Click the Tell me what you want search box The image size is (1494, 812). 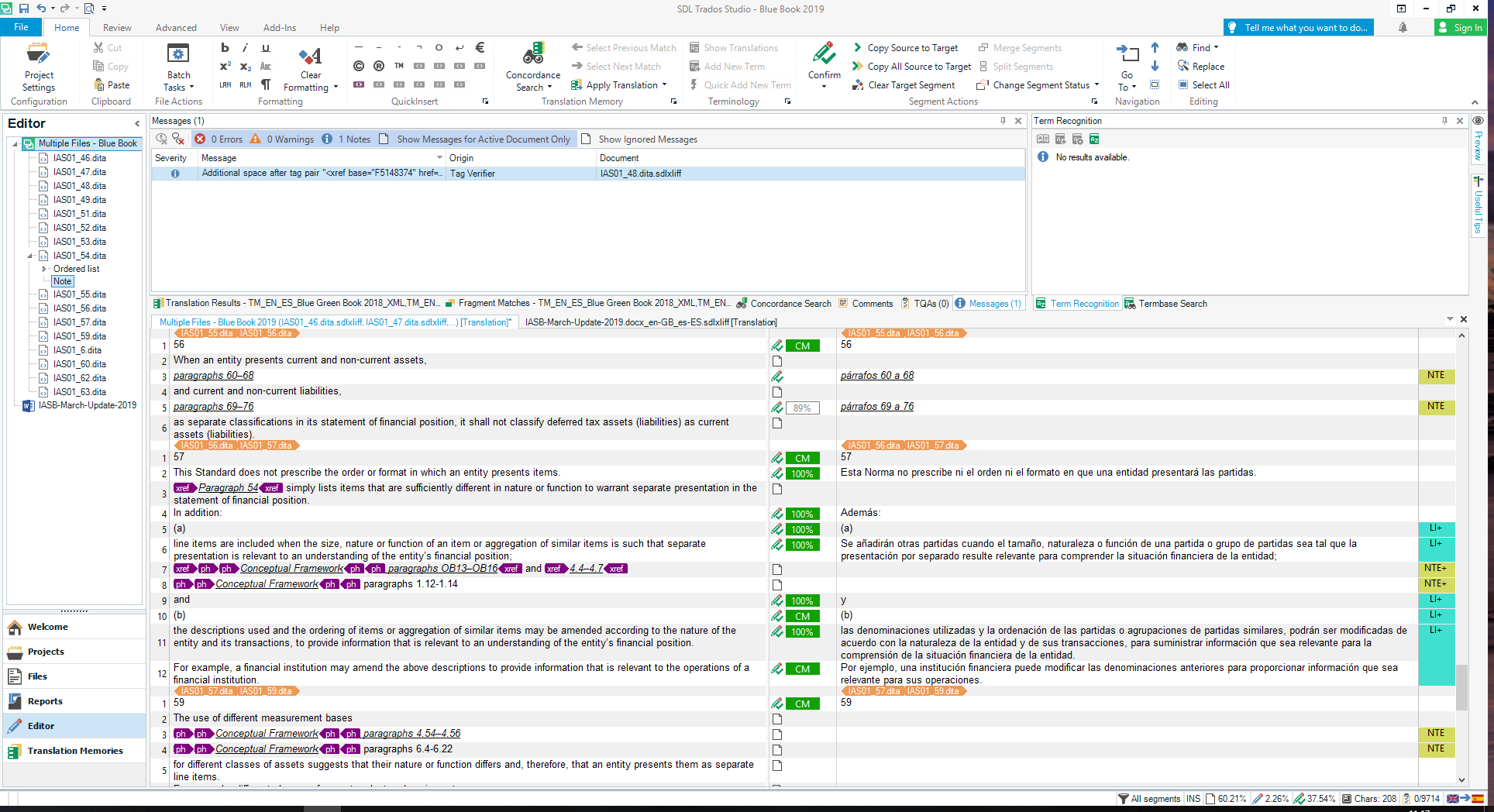(x=1305, y=28)
